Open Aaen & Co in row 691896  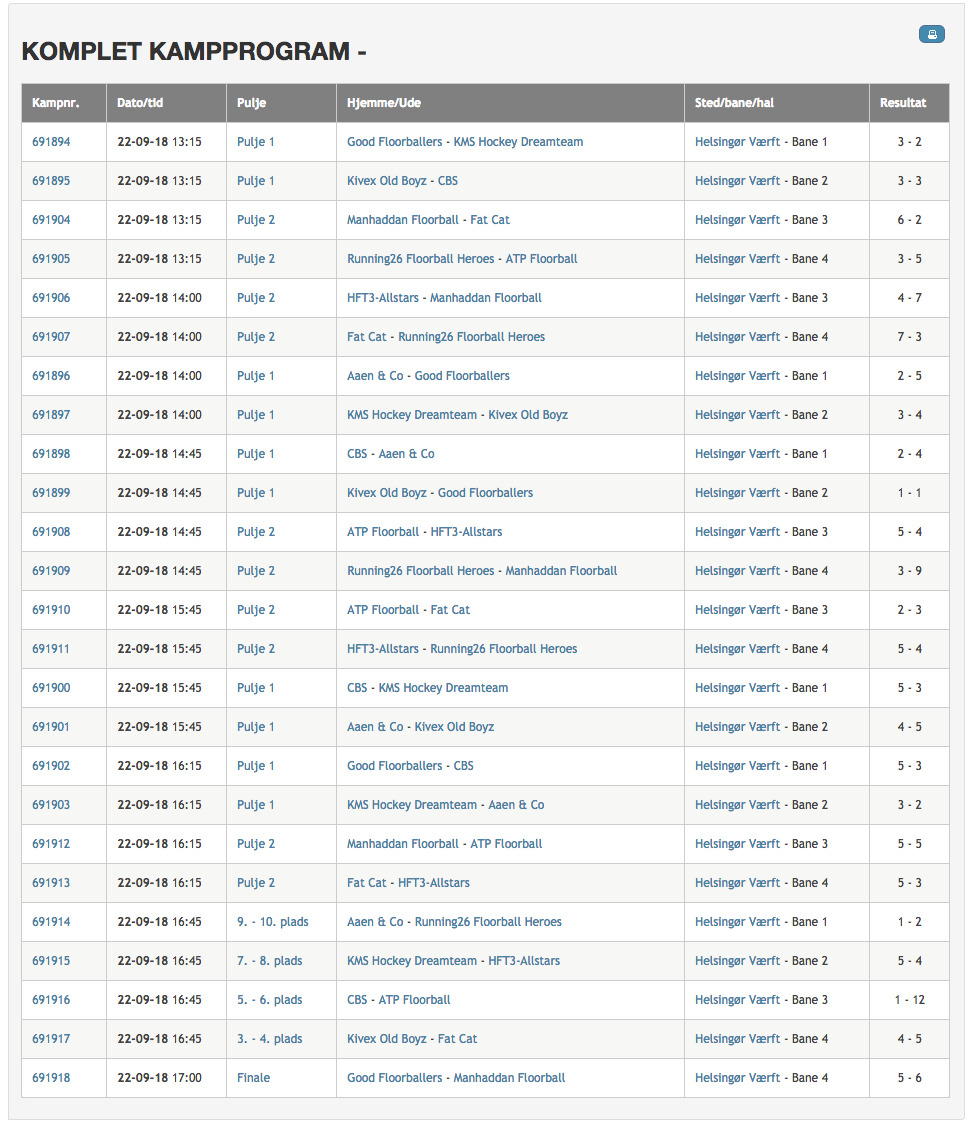[375, 376]
